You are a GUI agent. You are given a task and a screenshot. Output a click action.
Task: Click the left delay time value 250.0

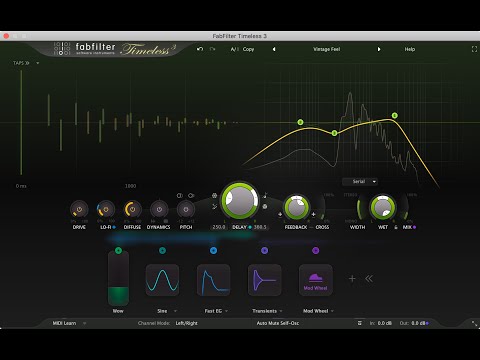tap(219, 227)
